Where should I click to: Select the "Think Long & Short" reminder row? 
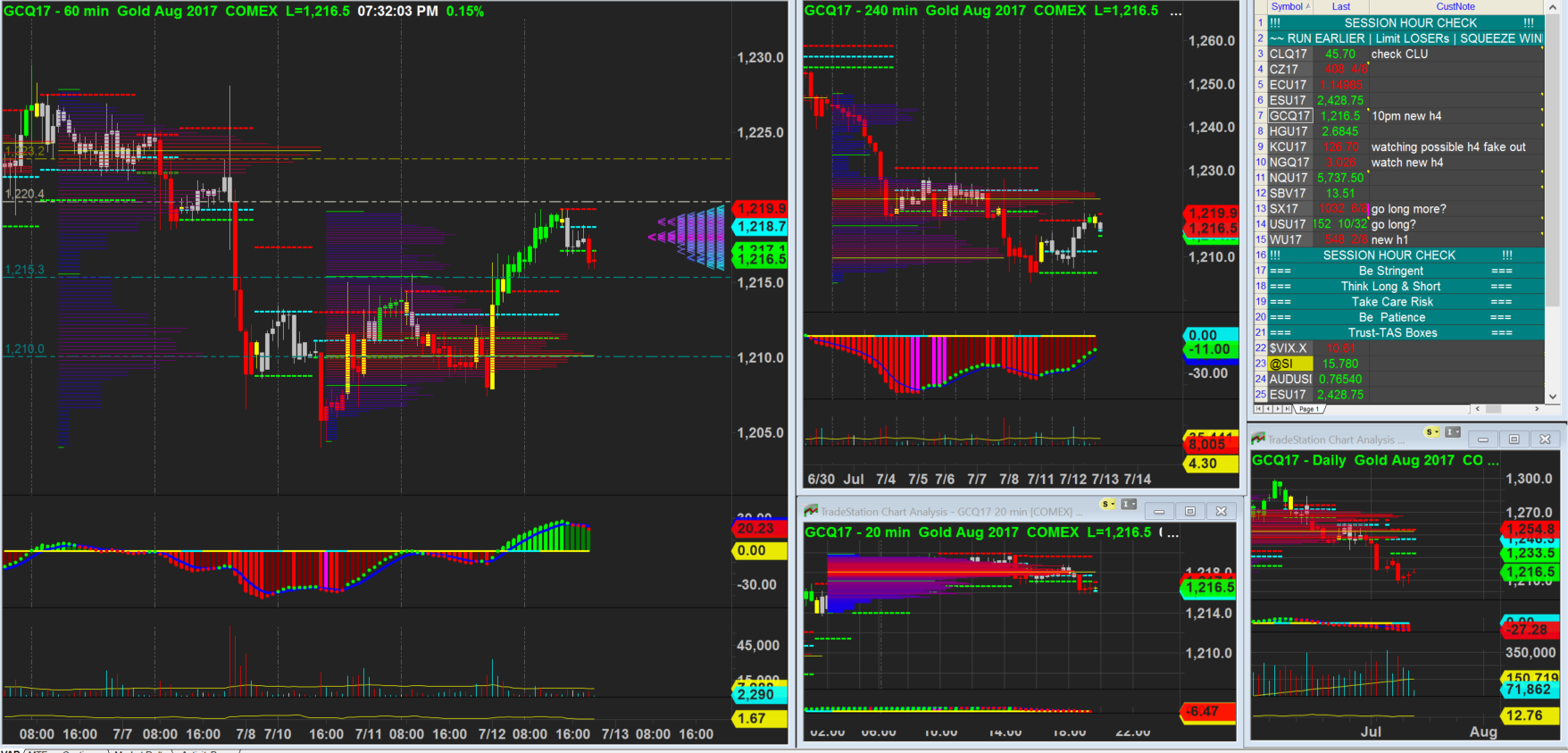click(x=1406, y=287)
